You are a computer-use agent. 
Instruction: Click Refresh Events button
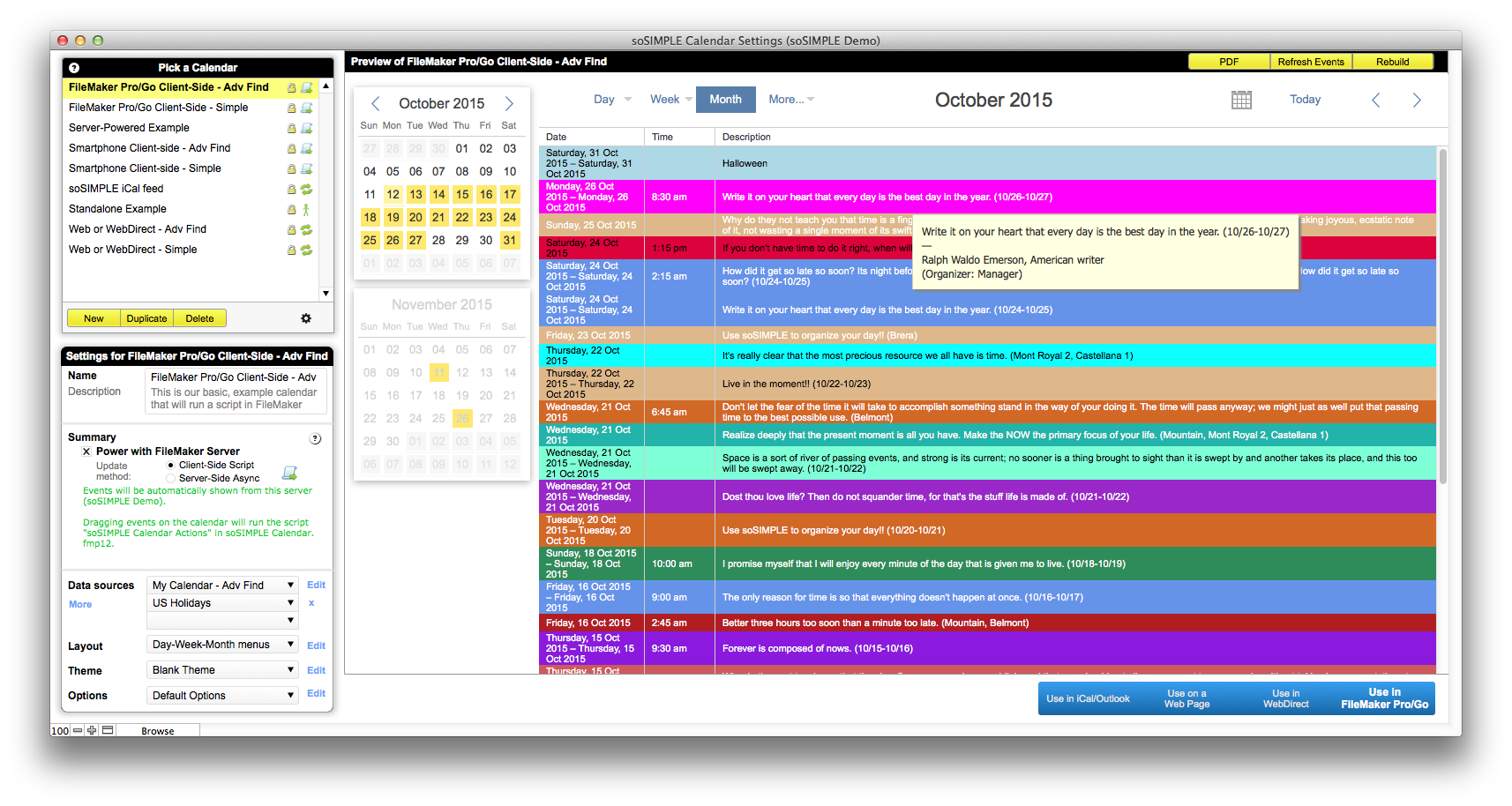coord(1311,62)
